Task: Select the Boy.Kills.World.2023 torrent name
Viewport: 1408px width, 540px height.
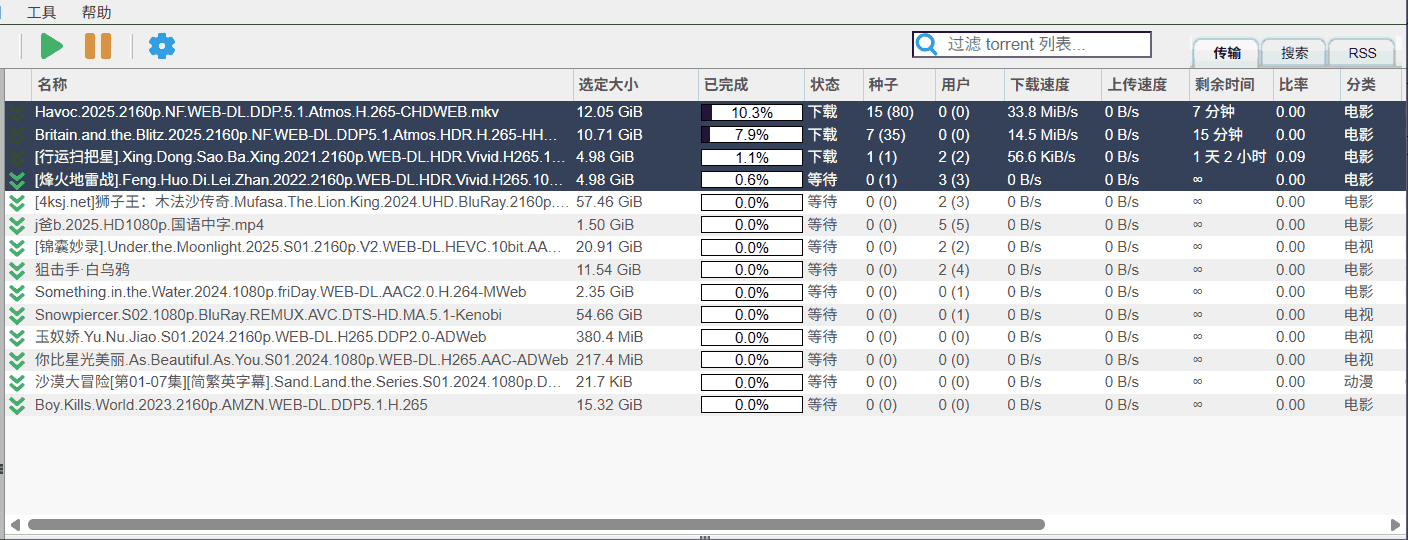Action: click(x=231, y=405)
